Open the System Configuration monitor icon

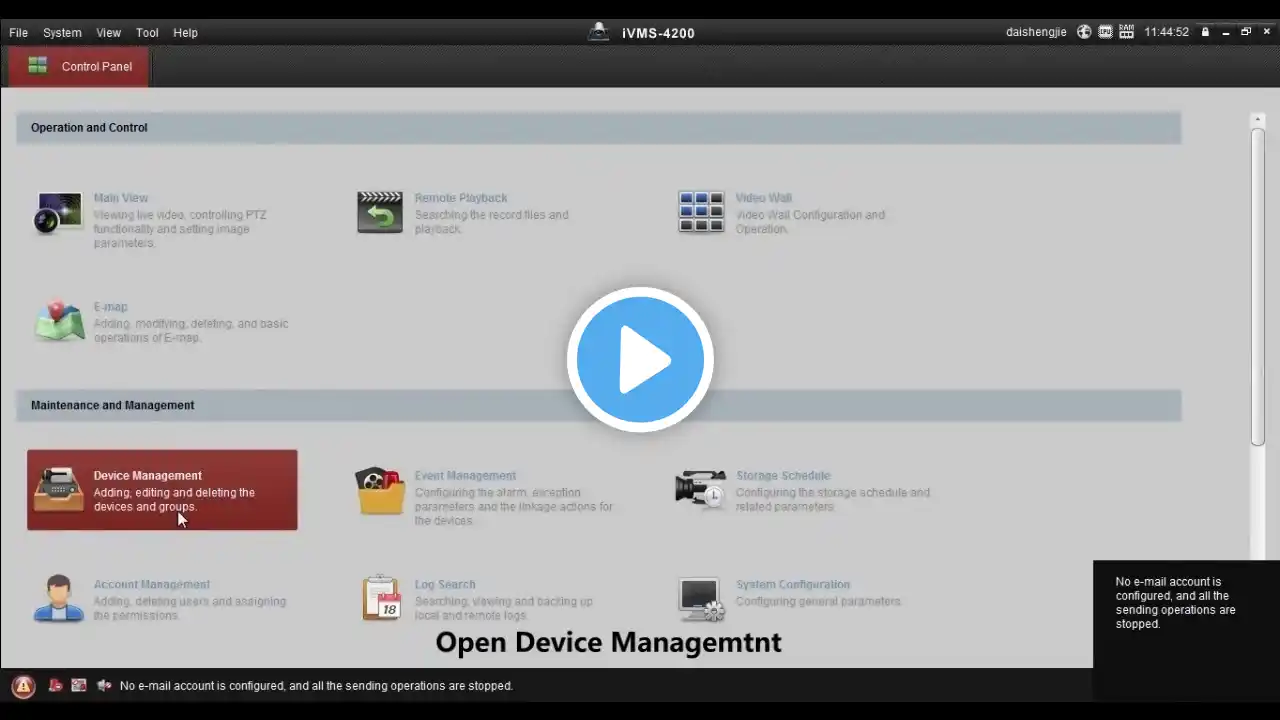pyautogui.click(x=701, y=599)
